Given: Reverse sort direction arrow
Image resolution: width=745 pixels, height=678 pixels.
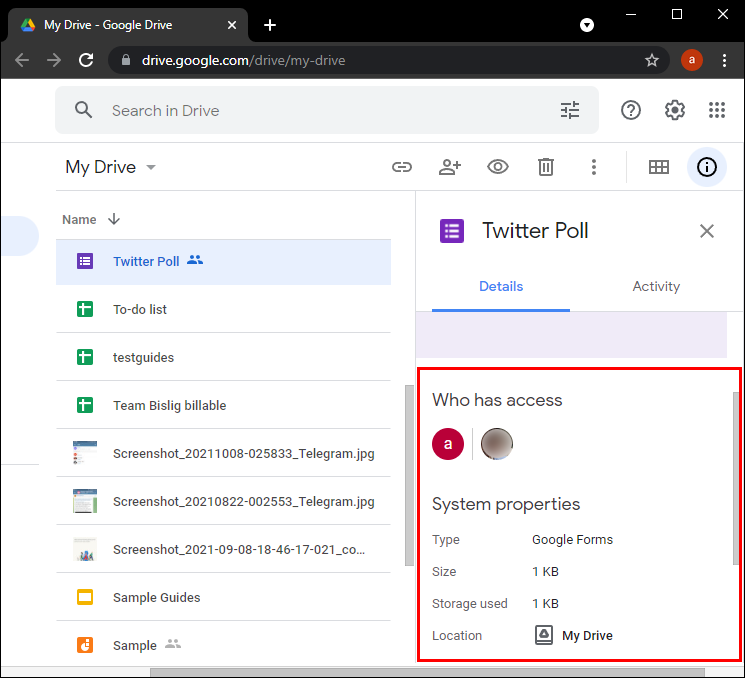Looking at the screenshot, I should click(114, 219).
